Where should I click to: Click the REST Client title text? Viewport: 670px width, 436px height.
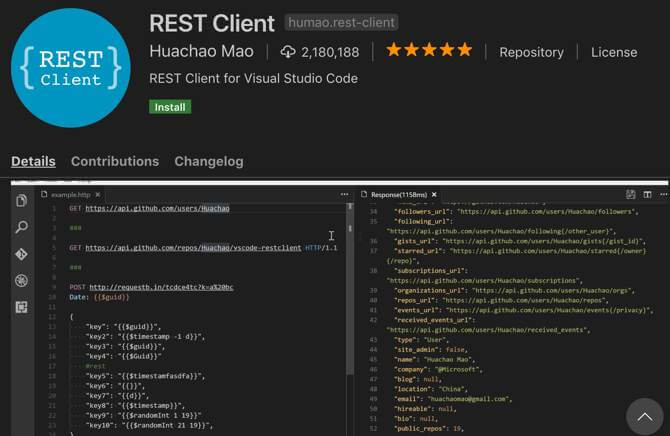[x=212, y=23]
